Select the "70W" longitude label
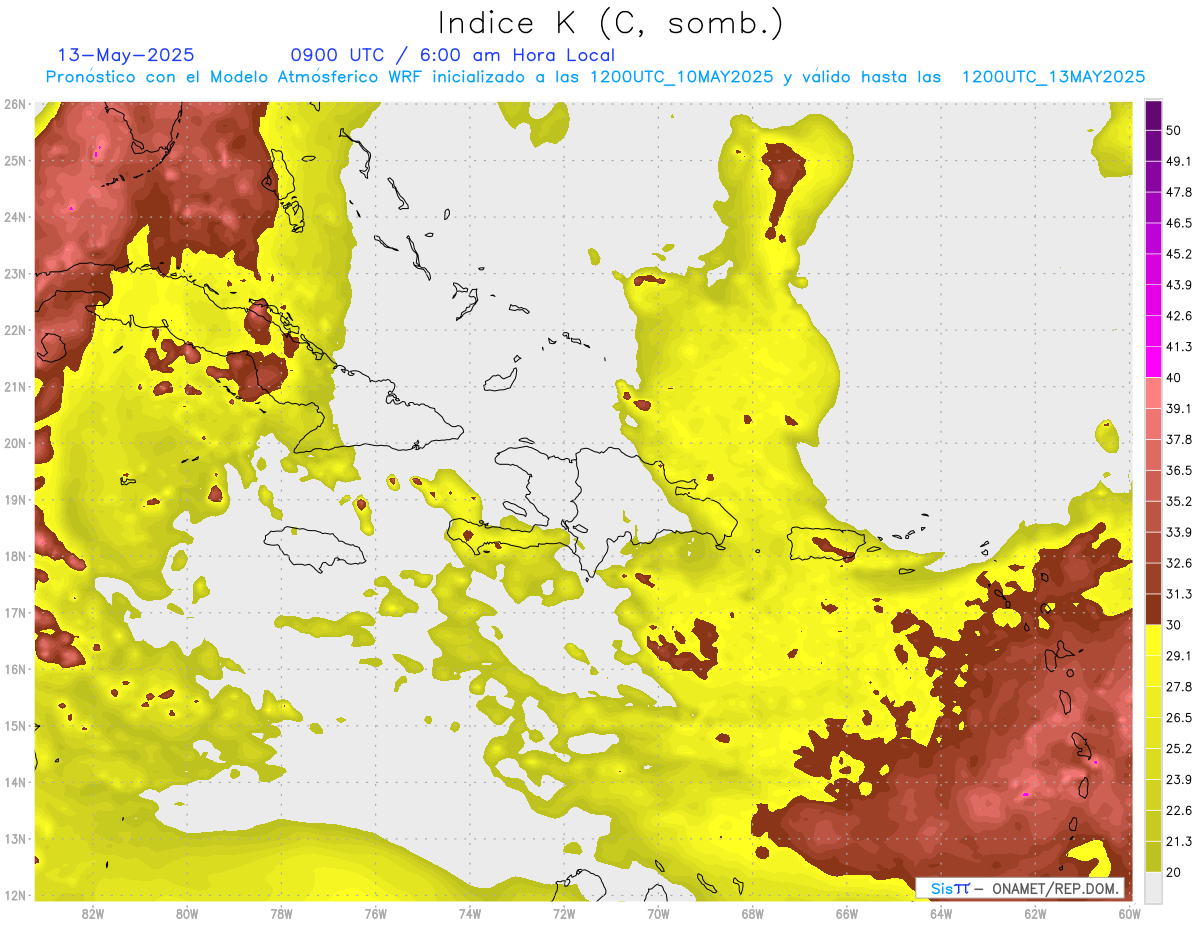 click(658, 913)
